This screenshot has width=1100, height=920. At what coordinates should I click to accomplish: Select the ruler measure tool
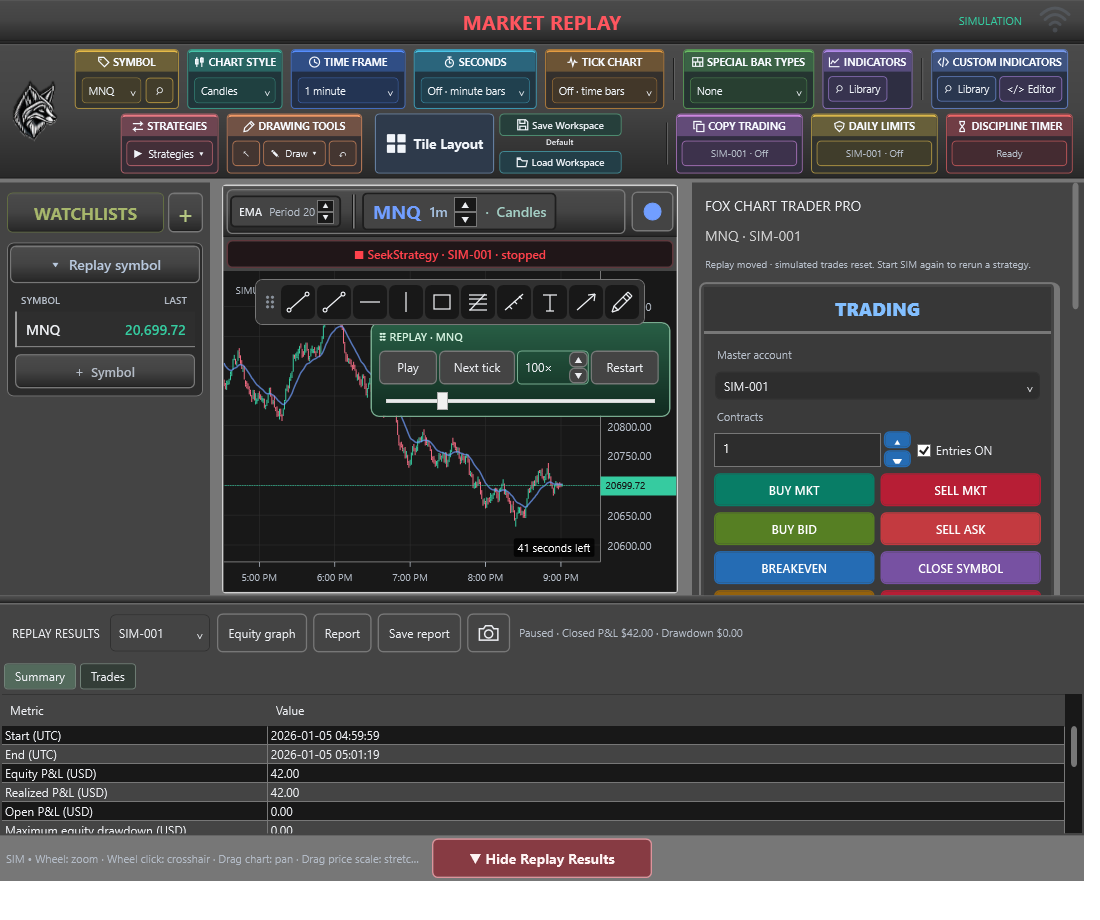click(514, 302)
